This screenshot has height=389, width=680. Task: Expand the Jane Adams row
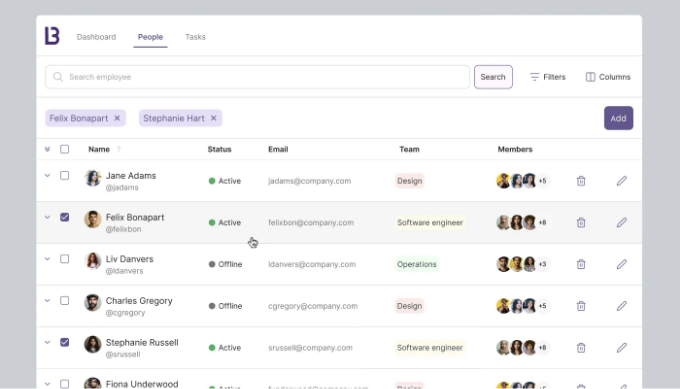[47, 176]
